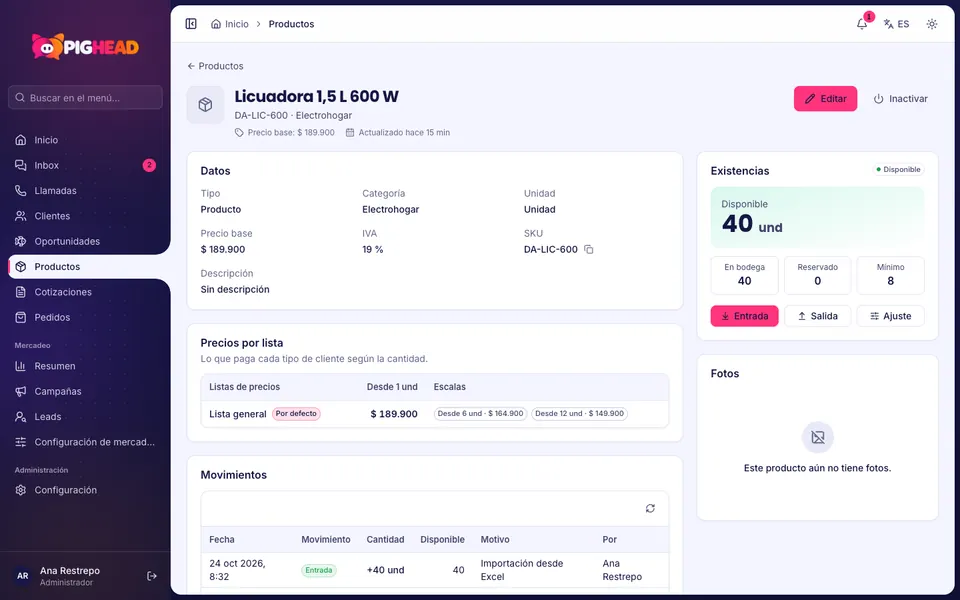Screen dimensions: 960x600
Task: Open Configuración de mercadeo
Action: click(86, 442)
